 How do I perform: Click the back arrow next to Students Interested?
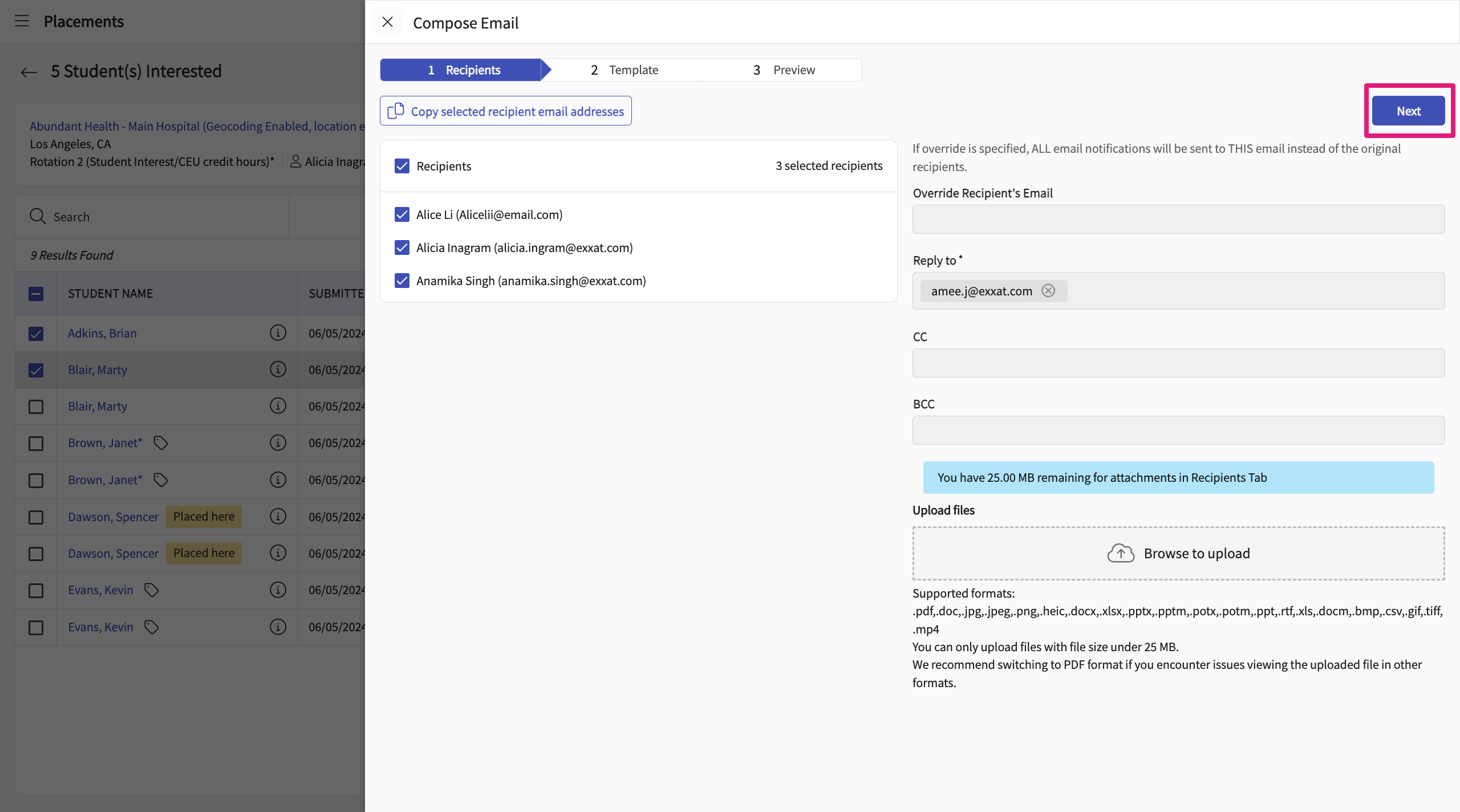(29, 72)
